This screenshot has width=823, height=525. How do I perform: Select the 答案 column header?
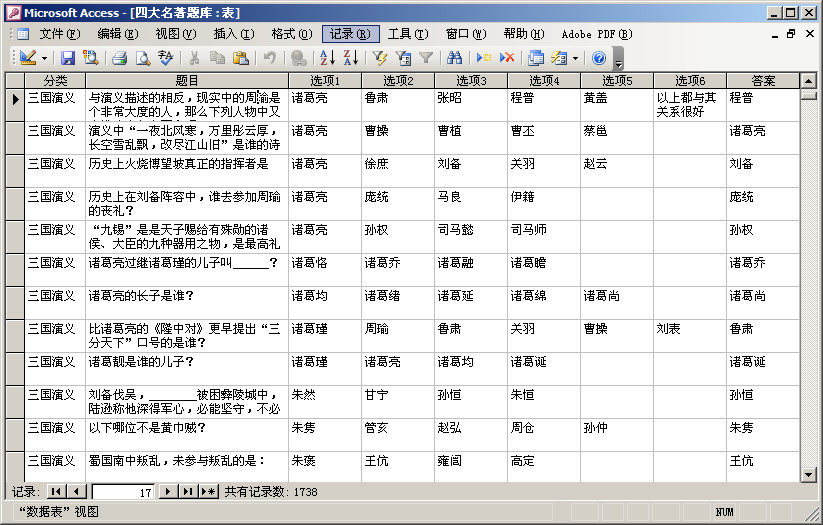(763, 80)
